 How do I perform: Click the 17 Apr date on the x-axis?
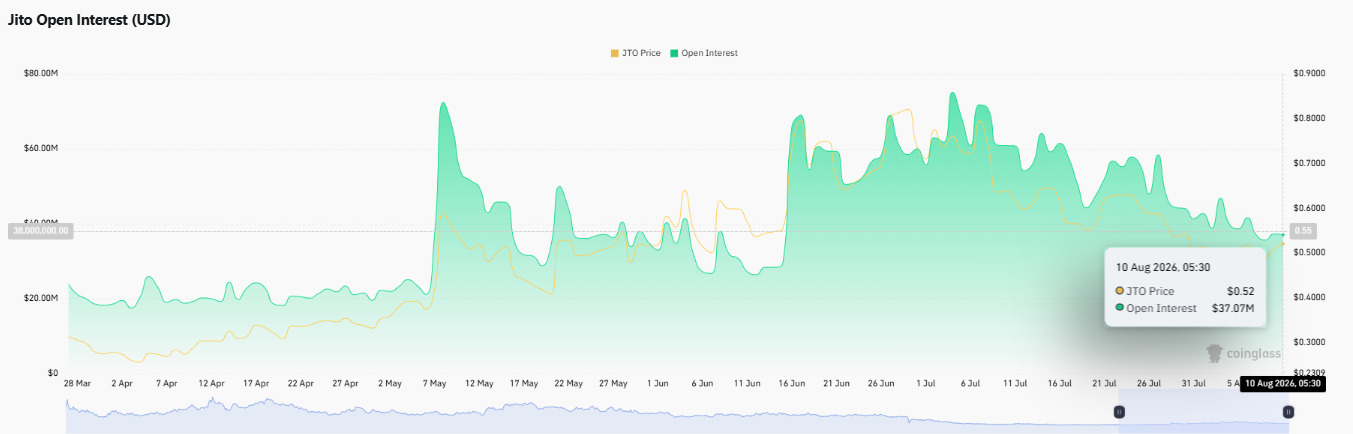click(256, 383)
